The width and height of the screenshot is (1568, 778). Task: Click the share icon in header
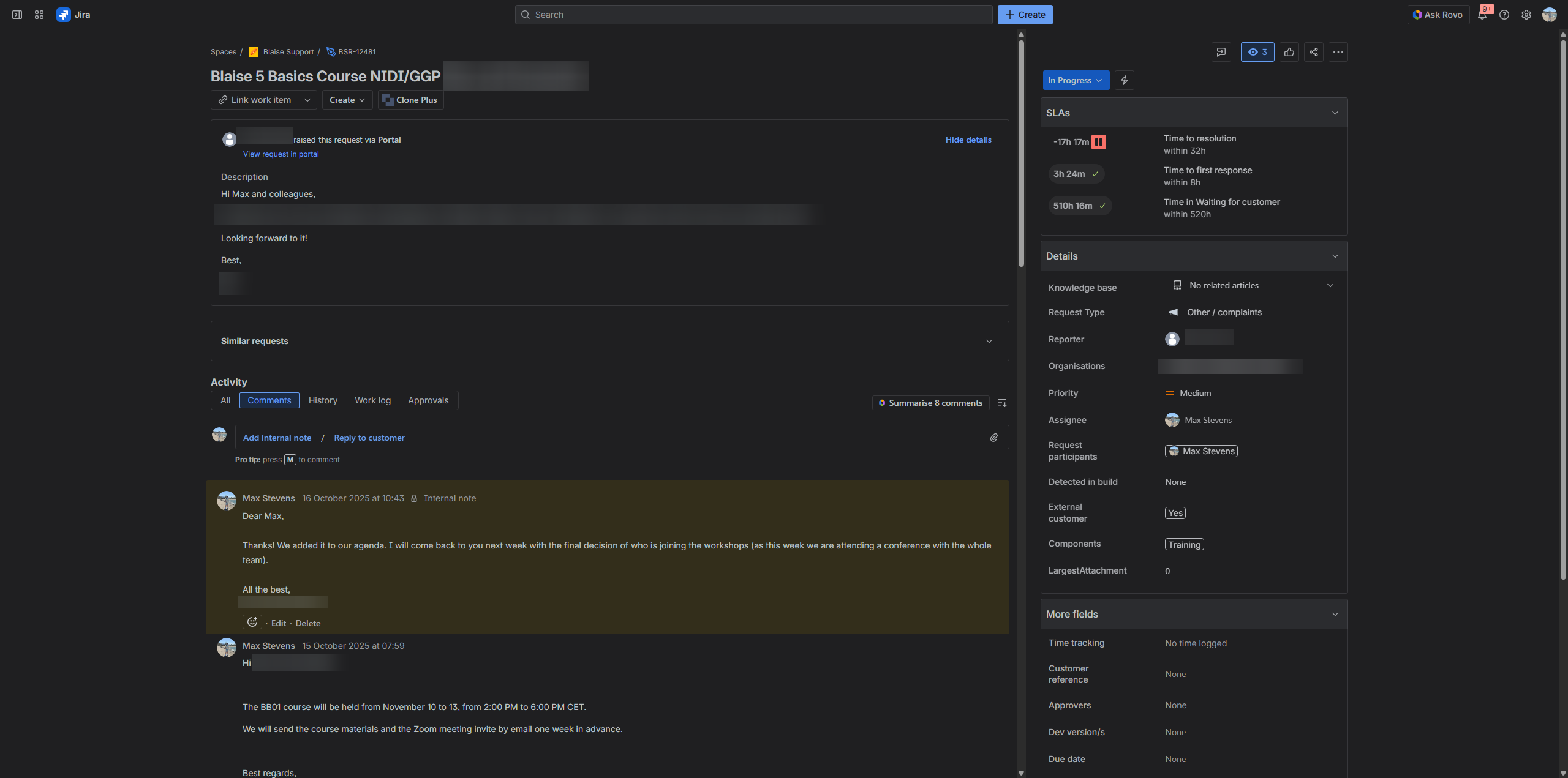1313,52
